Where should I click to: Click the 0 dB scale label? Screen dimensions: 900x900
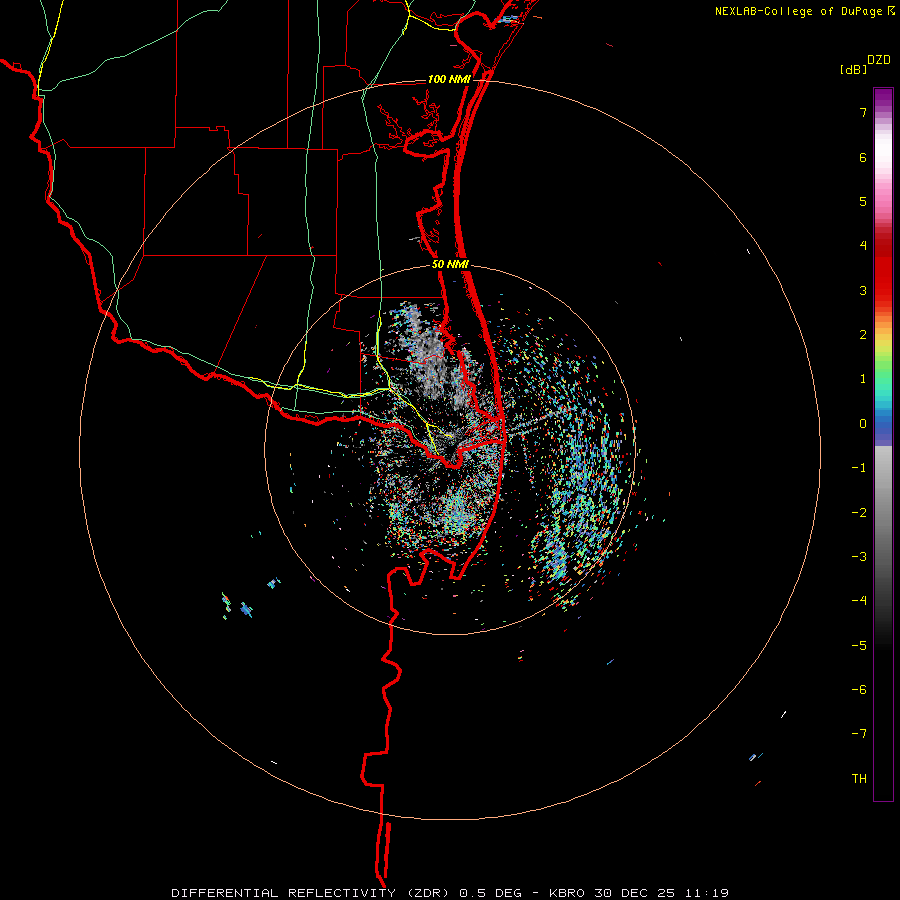(863, 424)
